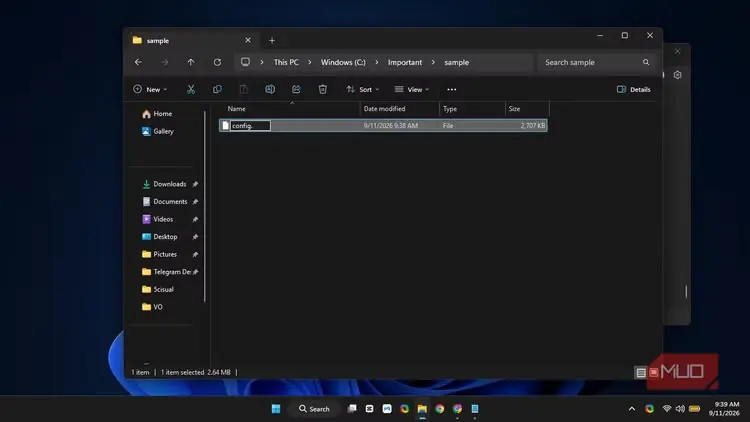Go back with the left arrow

pos(138,62)
